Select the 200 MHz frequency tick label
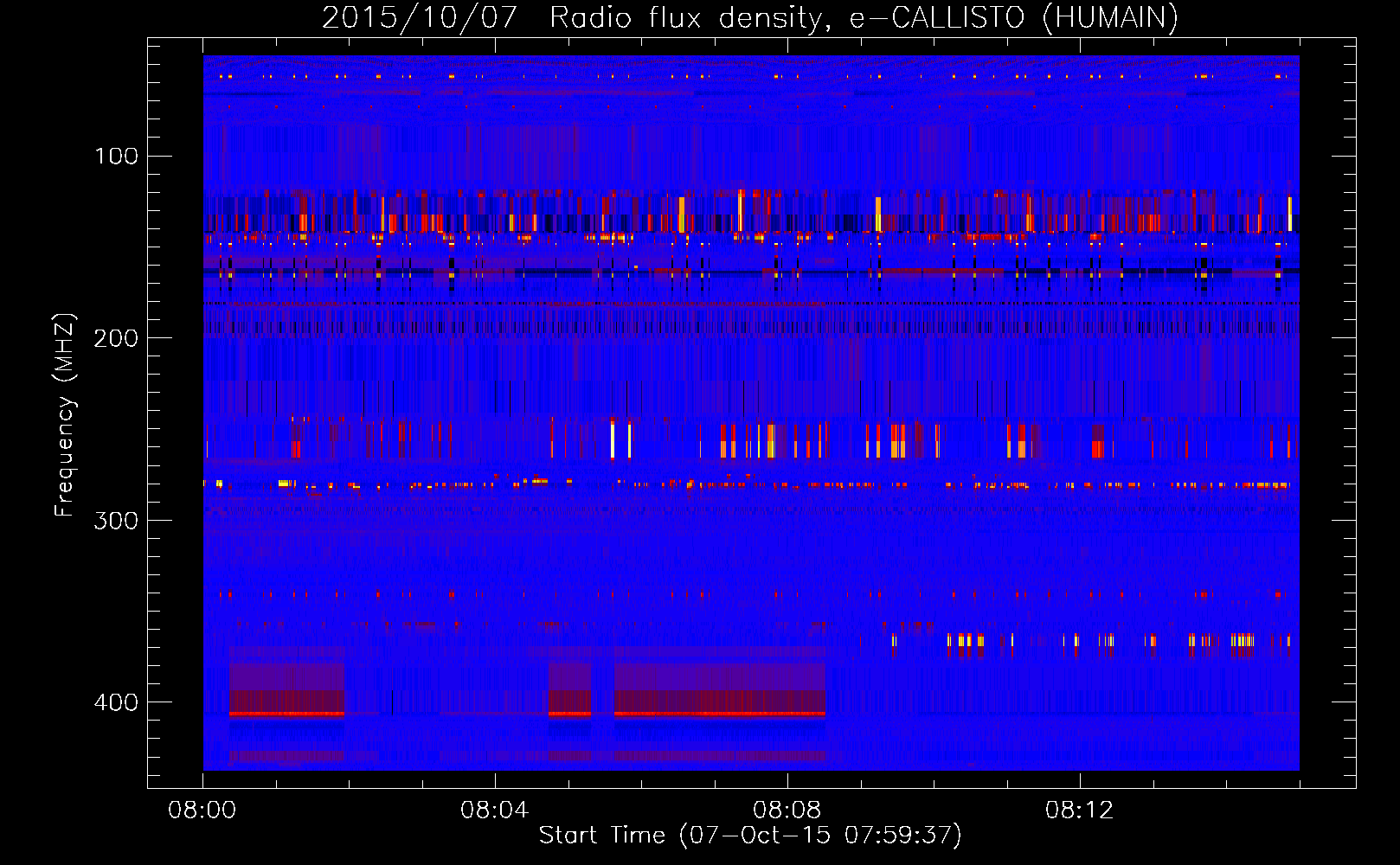1400x865 pixels. 117,338
